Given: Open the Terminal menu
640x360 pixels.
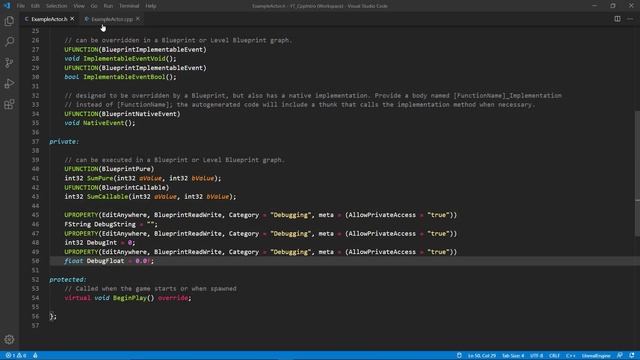Looking at the screenshot, I should [129, 6].
